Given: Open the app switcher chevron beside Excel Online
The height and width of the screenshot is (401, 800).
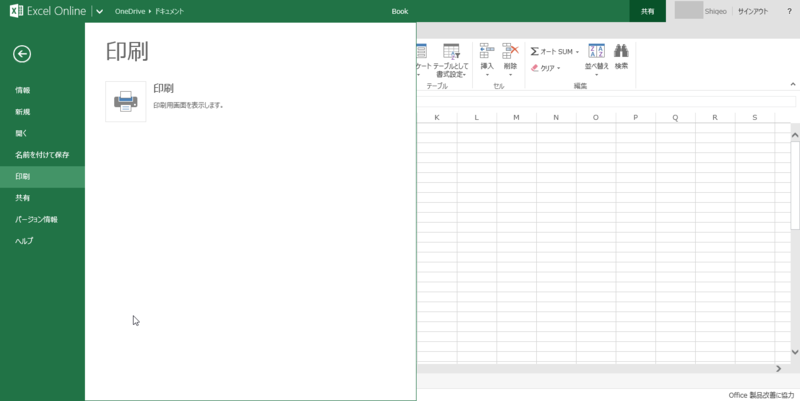Looking at the screenshot, I should tap(99, 11).
